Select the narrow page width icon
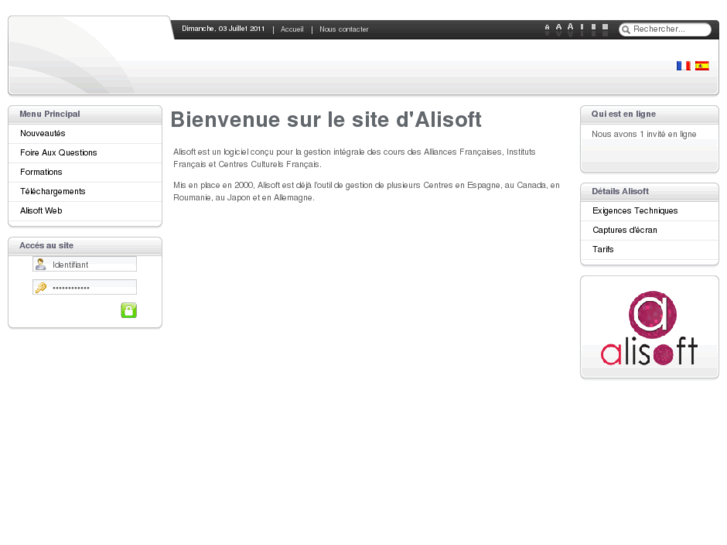The height and width of the screenshot is (545, 727). click(x=582, y=27)
